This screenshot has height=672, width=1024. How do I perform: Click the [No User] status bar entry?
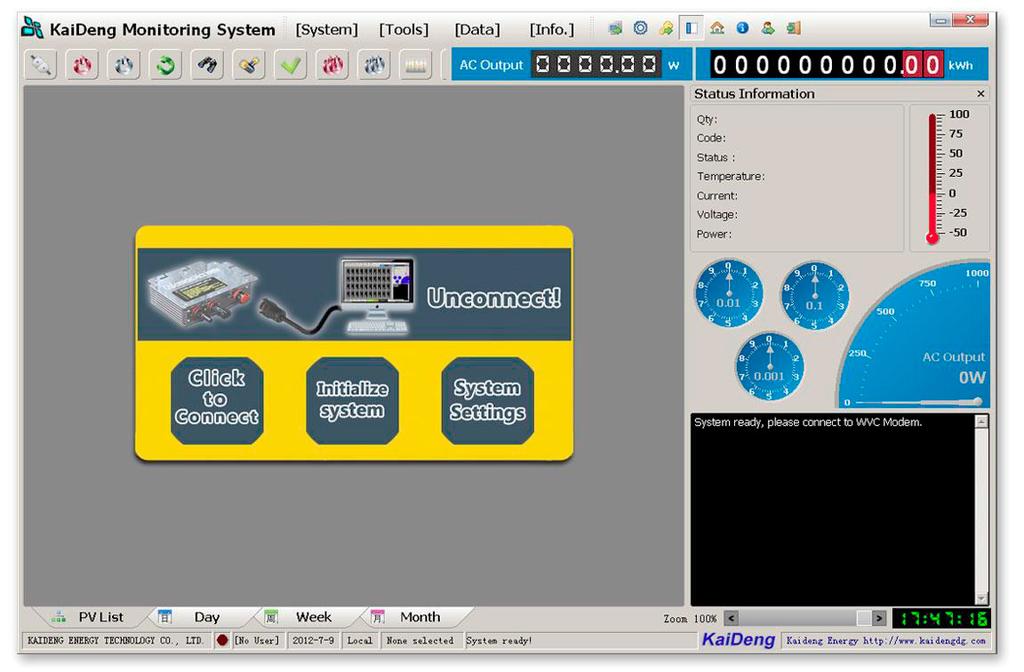(257, 641)
